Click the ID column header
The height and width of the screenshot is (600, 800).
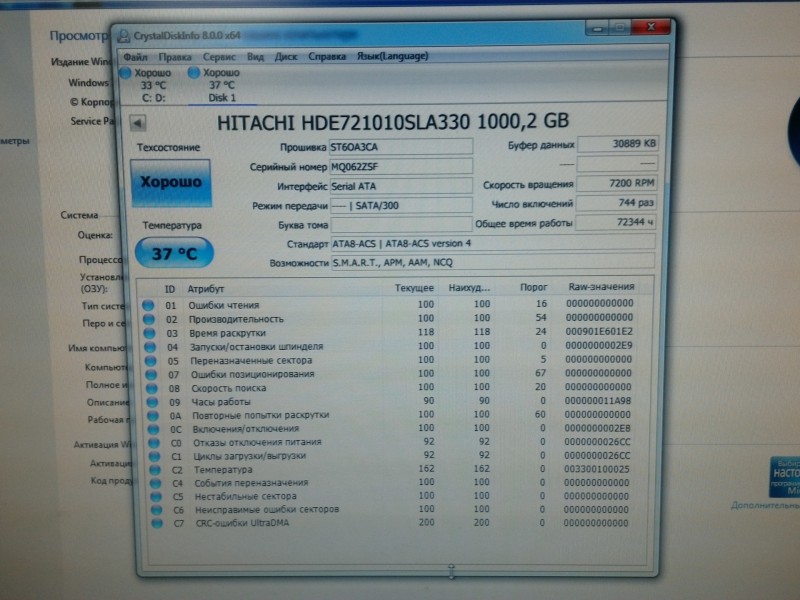click(x=170, y=289)
